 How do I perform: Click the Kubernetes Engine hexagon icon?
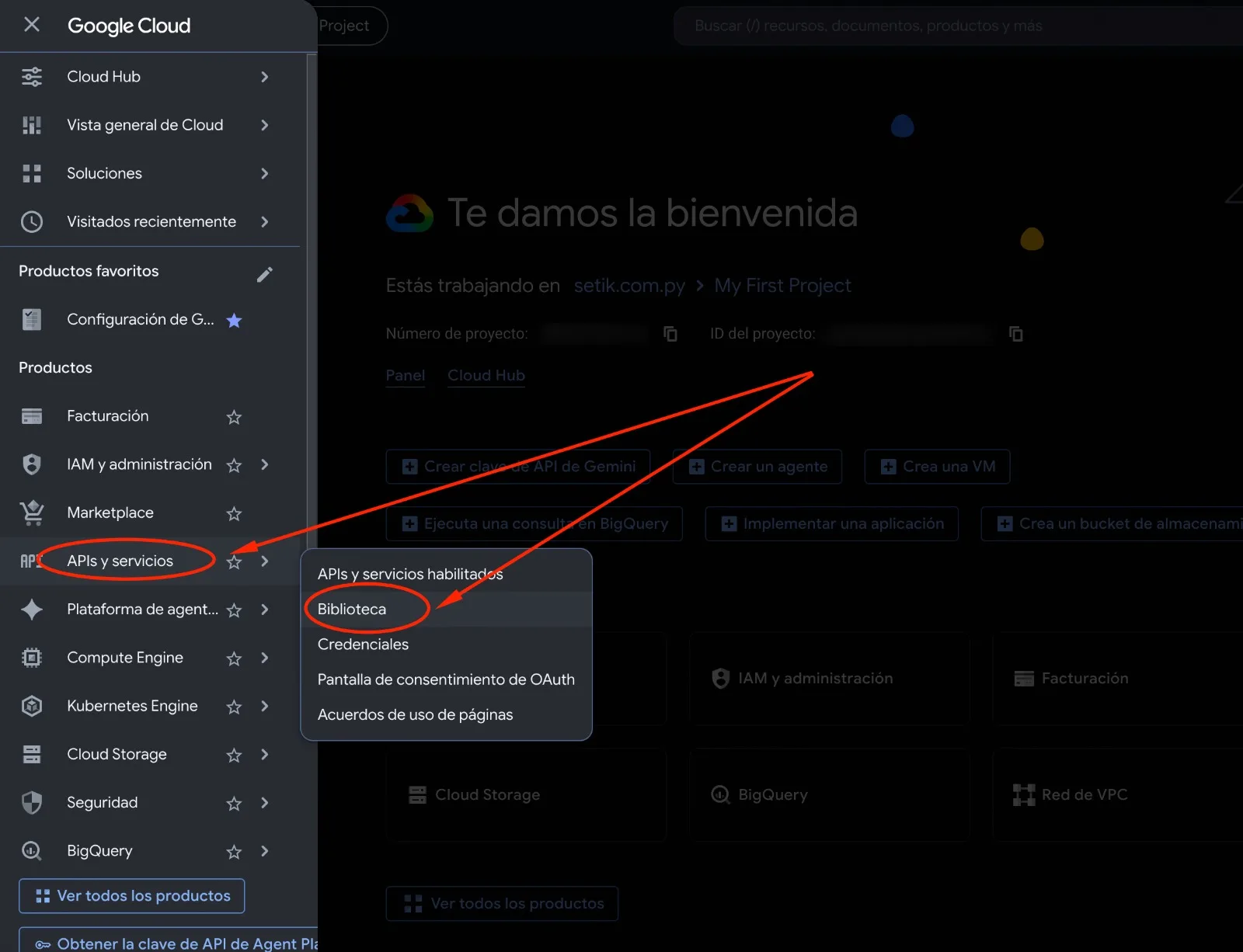click(x=32, y=706)
